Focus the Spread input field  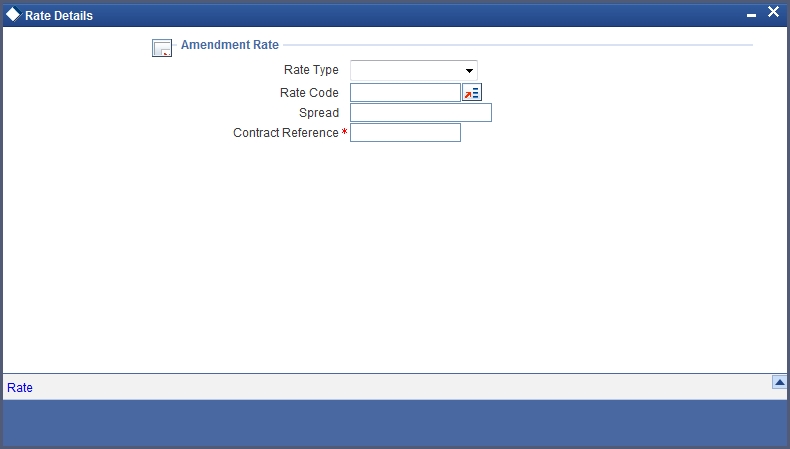click(x=421, y=113)
